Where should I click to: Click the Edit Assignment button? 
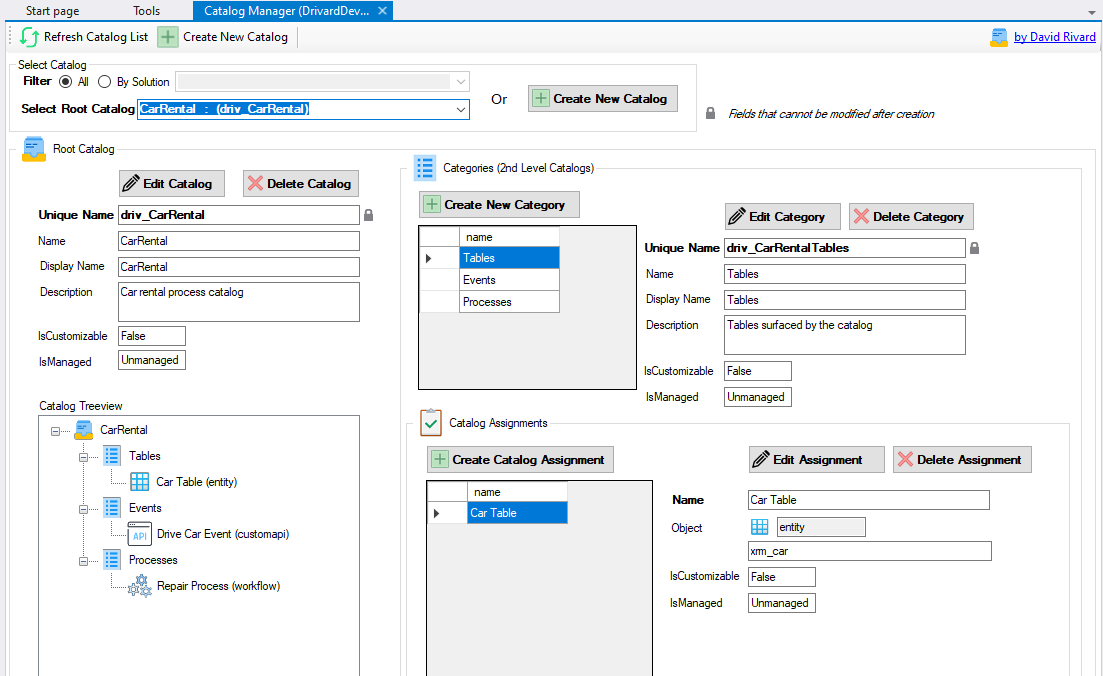coord(817,459)
